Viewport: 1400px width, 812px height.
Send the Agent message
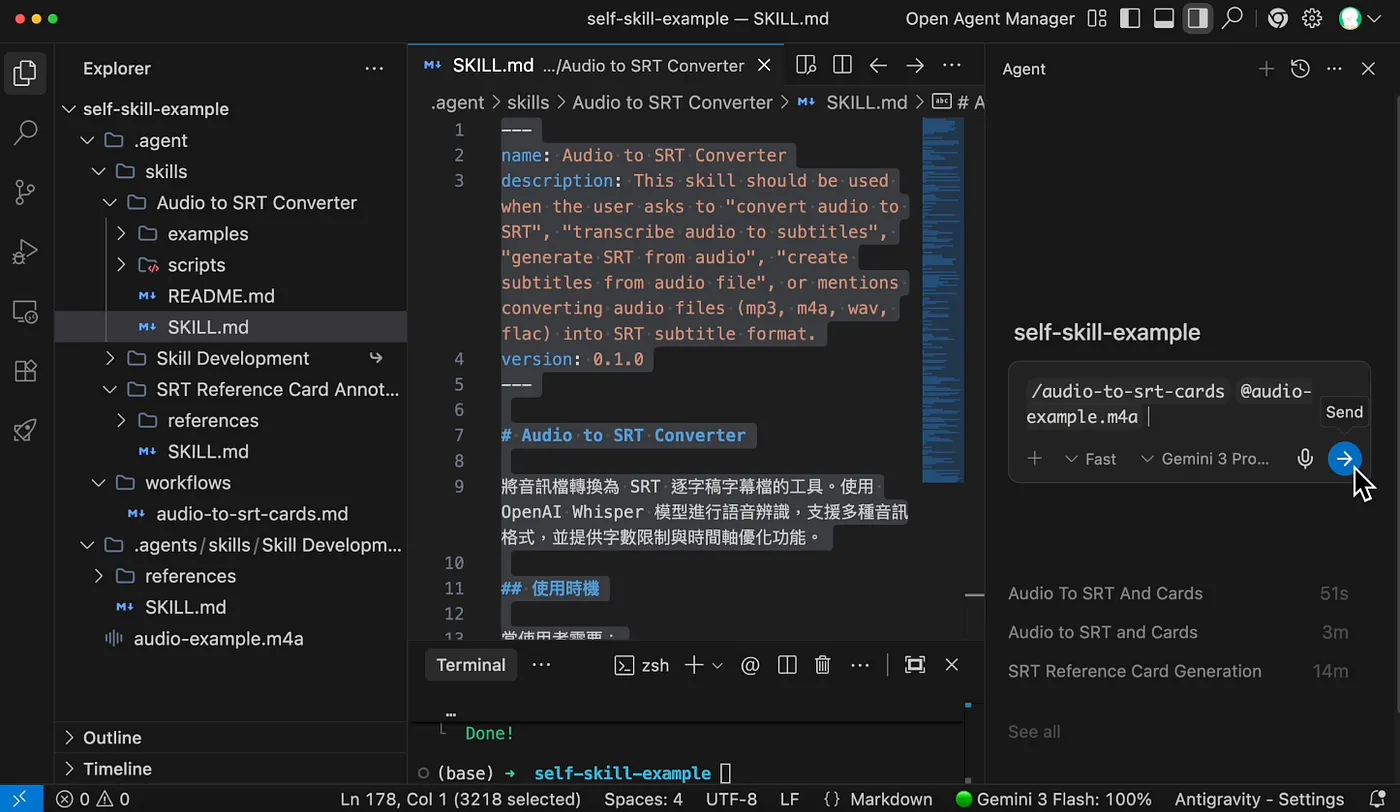pos(1345,459)
